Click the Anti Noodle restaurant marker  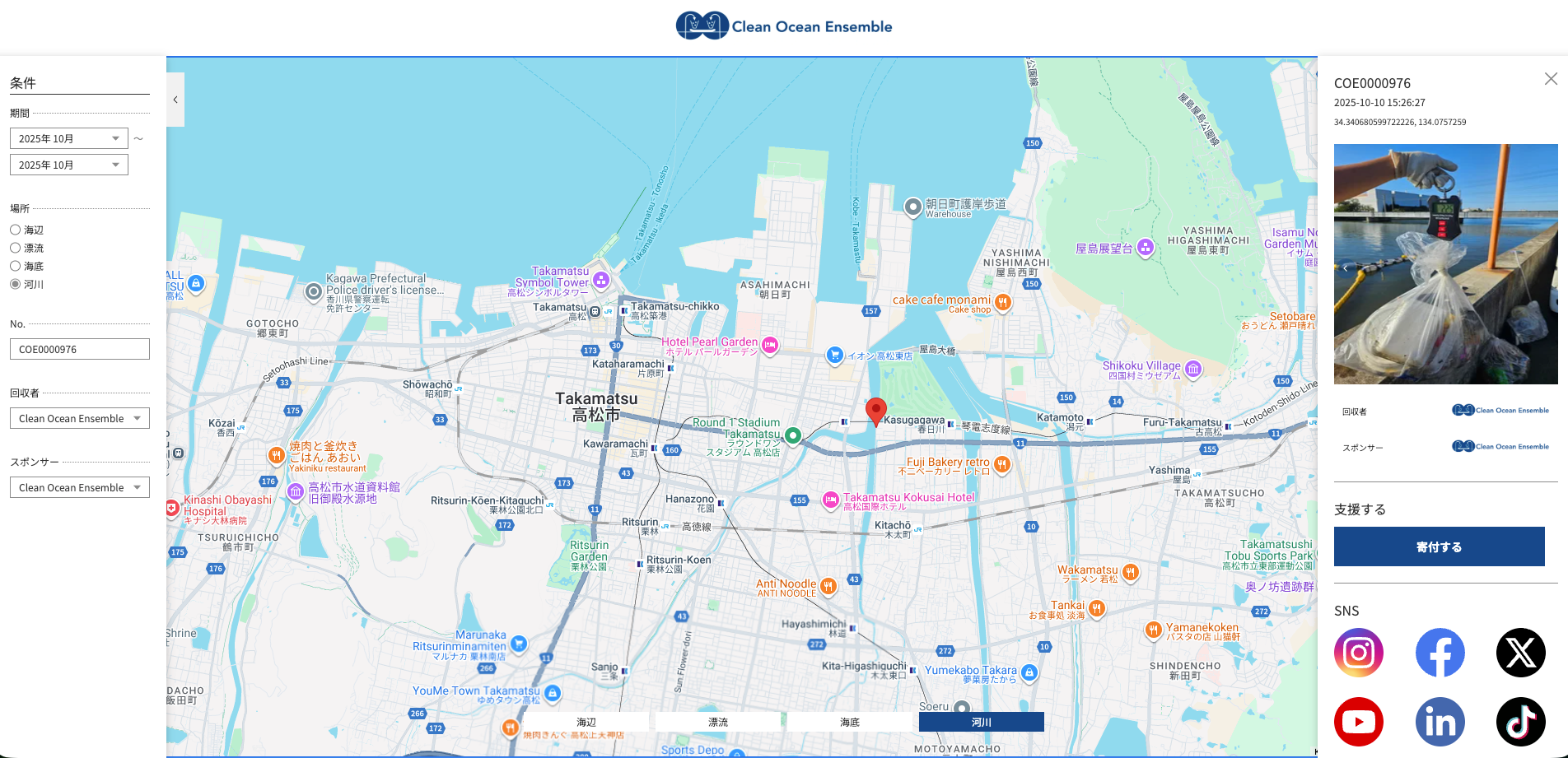tap(828, 586)
